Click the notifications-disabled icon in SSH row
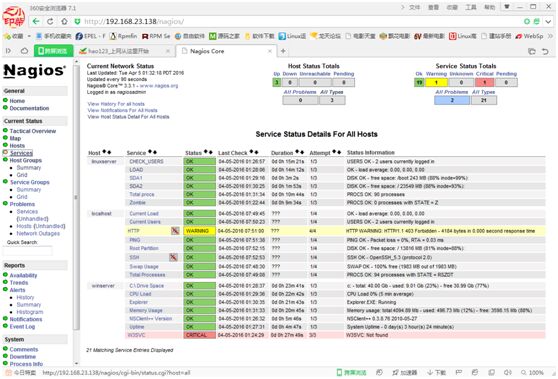 [173, 257]
